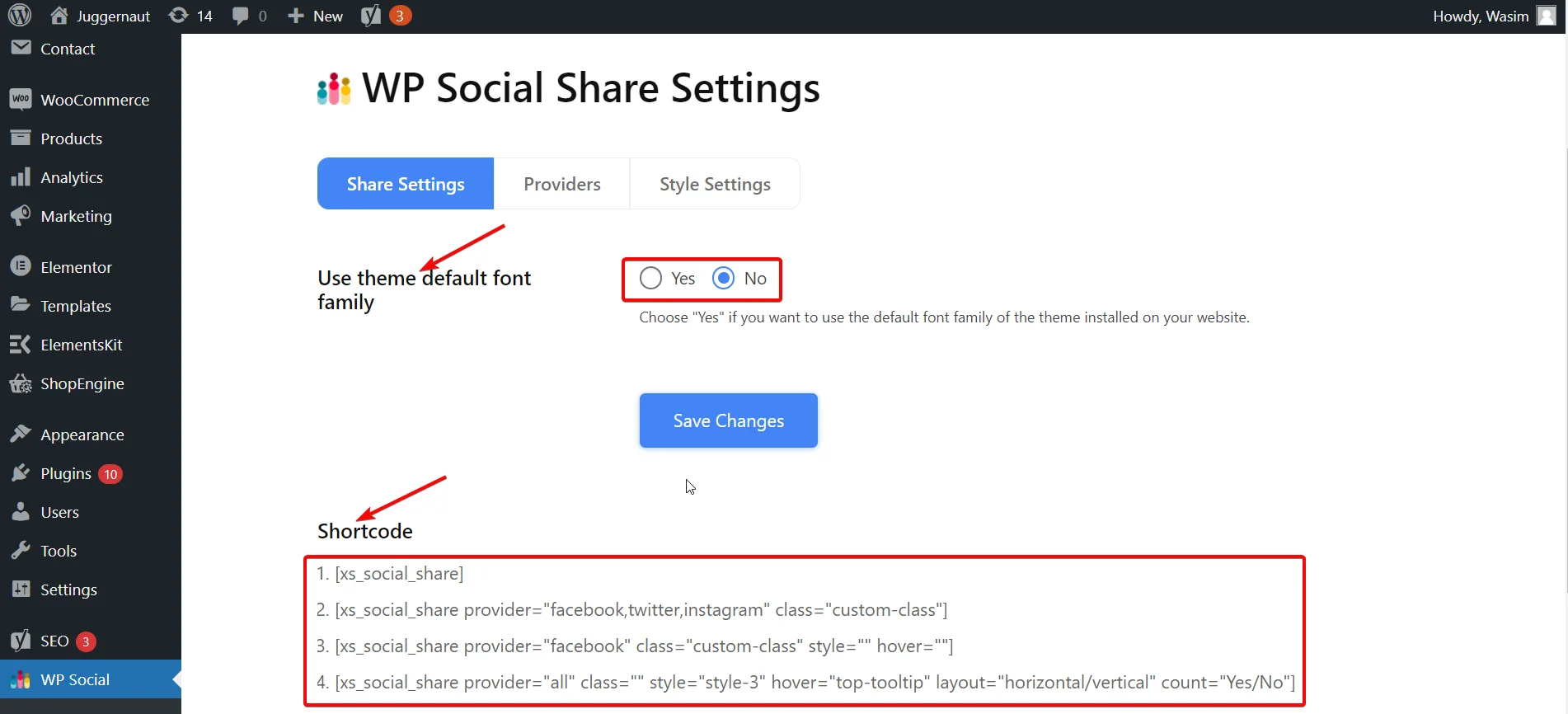Image resolution: width=1568 pixels, height=714 pixels.
Task: Click the first shortcode [xs_social_share]
Action: (x=399, y=574)
